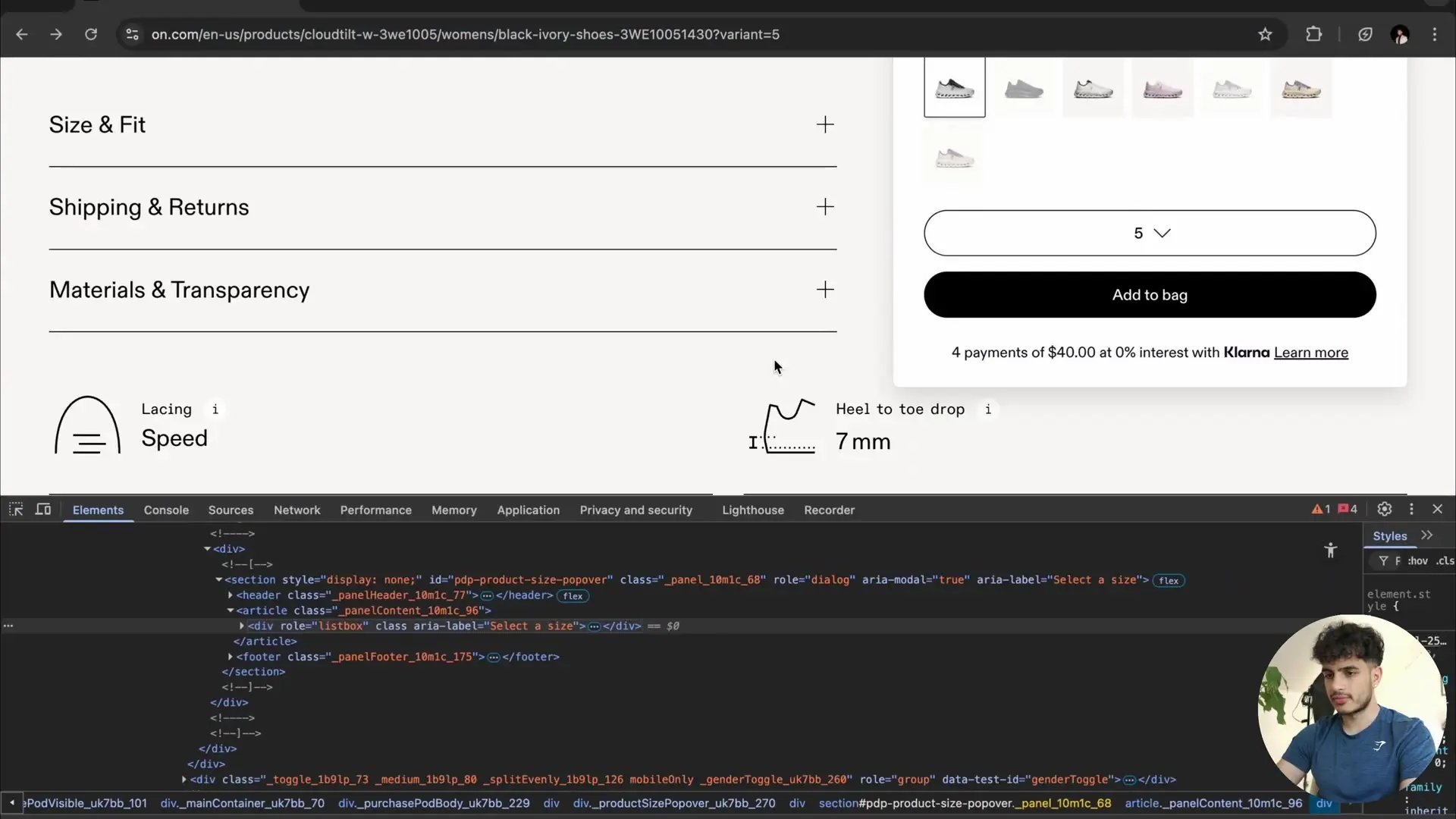Show the DevTools warning count
Screen dimensions: 1456x819
(x=1321, y=509)
